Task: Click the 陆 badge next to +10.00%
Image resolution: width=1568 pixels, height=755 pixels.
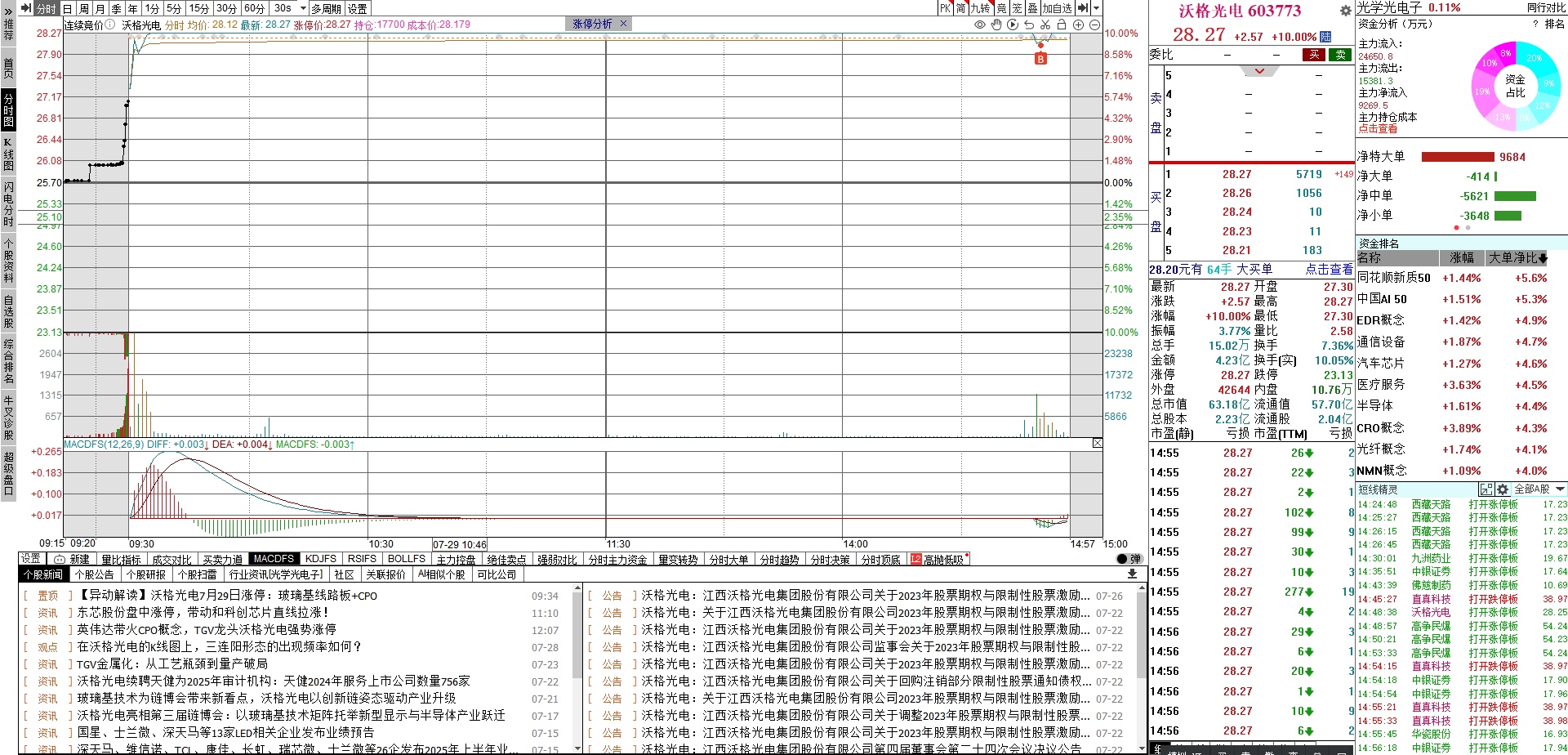Action: [x=1325, y=37]
